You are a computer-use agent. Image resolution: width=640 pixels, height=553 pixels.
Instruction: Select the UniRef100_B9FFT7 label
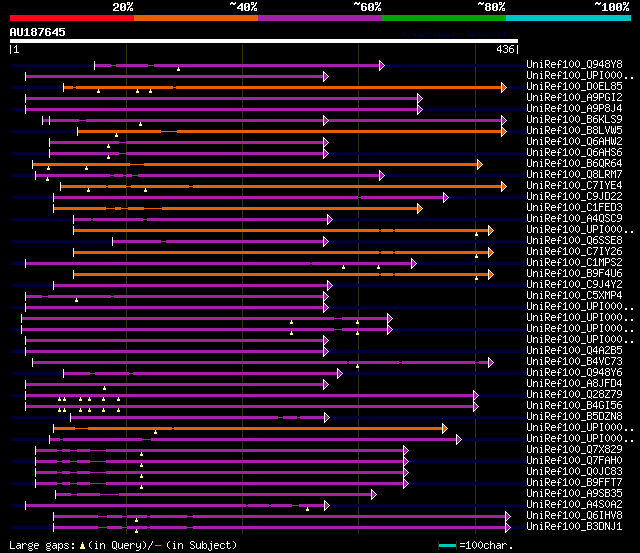tap(574, 483)
